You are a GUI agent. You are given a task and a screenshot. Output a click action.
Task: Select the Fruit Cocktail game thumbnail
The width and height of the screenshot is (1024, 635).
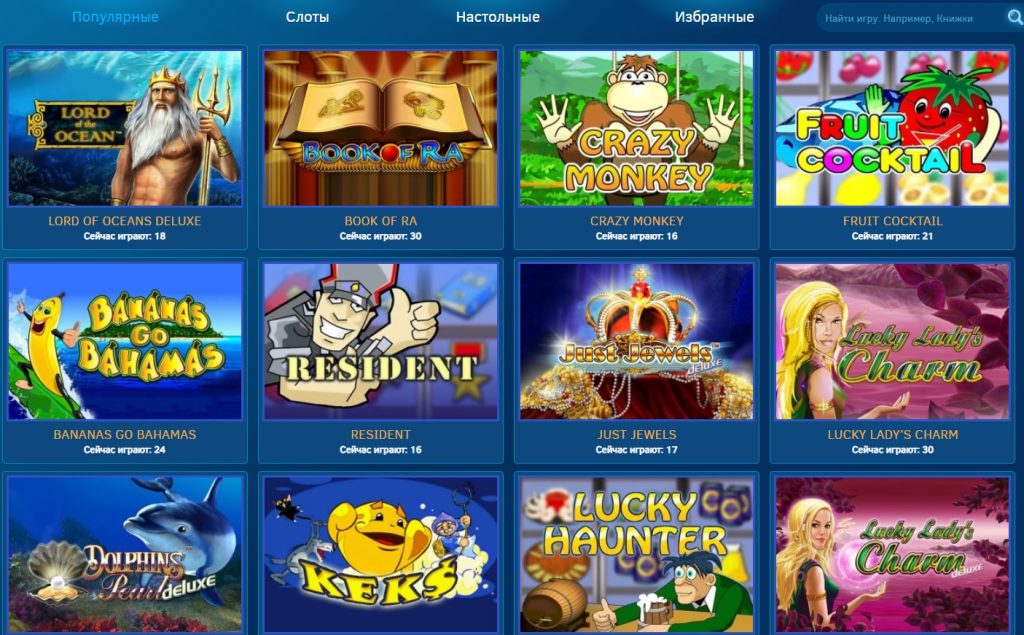pos(893,129)
